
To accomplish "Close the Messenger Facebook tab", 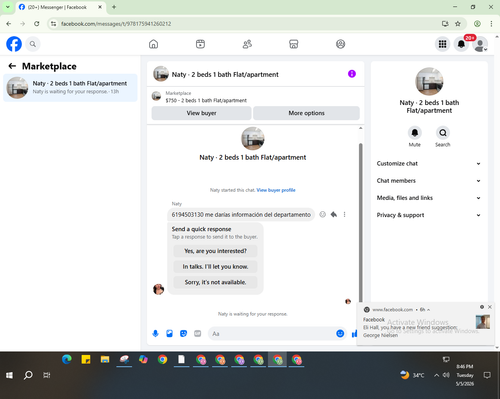I will click(100, 7).
